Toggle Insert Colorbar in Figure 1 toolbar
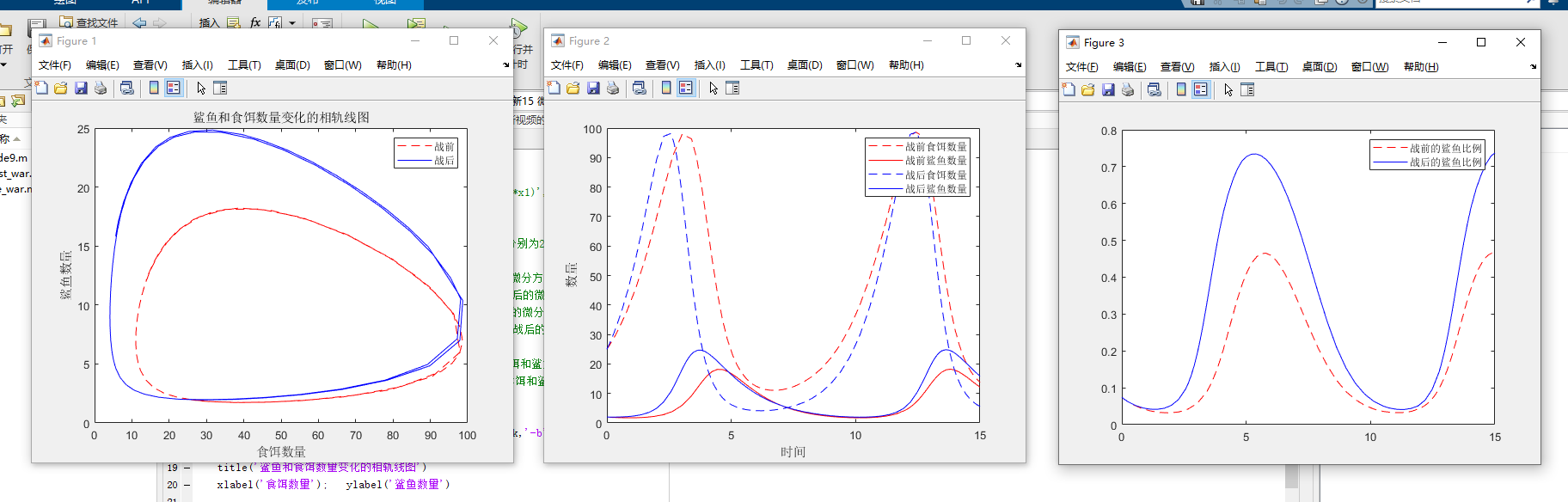This screenshot has height=502, width=1568. tap(154, 88)
